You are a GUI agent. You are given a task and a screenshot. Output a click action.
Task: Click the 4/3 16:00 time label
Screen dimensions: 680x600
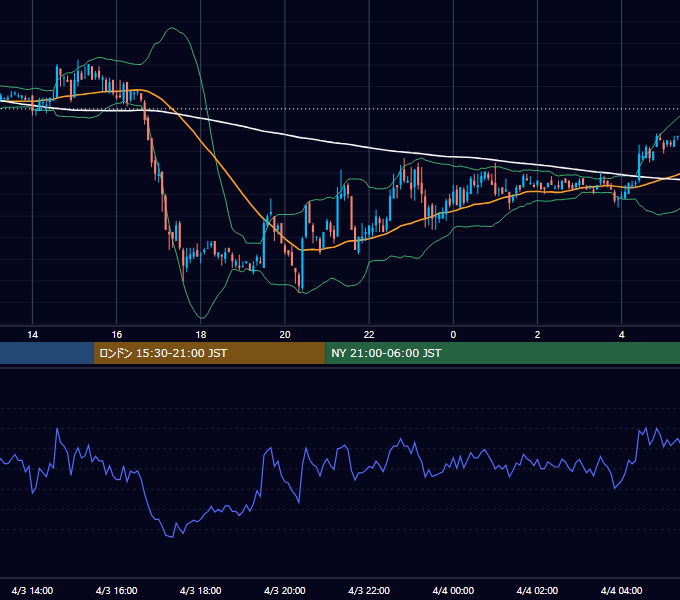point(117,590)
